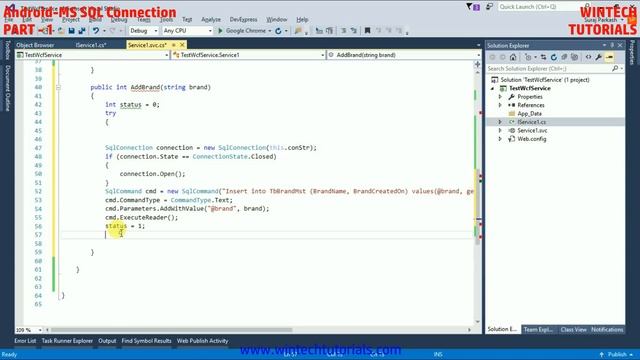Open Find in Files from toolbar
The height and width of the screenshot is (360, 640).
(298, 31)
